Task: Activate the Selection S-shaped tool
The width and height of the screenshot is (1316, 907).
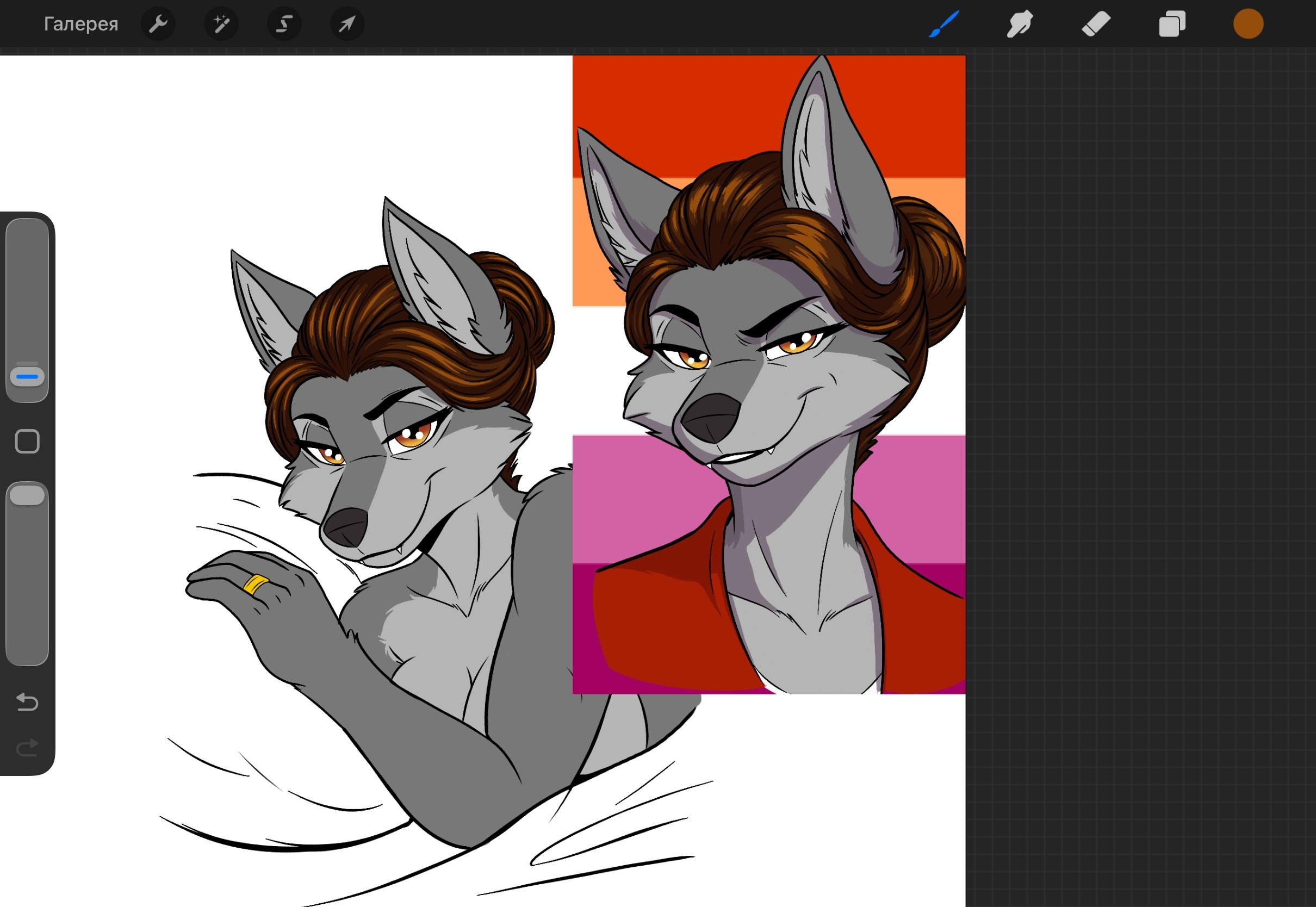Action: coord(284,24)
